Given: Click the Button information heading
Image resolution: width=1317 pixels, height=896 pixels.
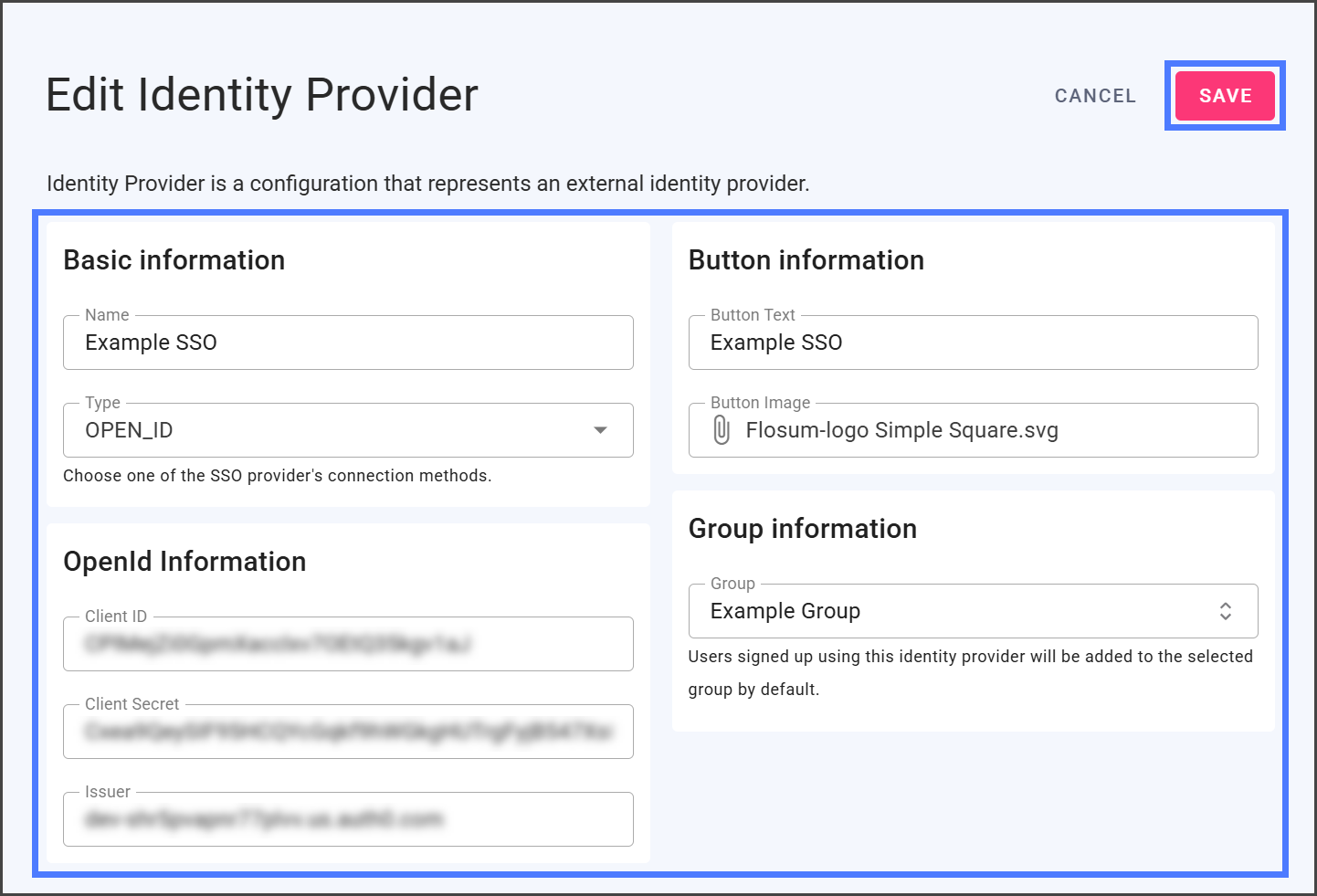Looking at the screenshot, I should pyautogui.click(x=806, y=260).
